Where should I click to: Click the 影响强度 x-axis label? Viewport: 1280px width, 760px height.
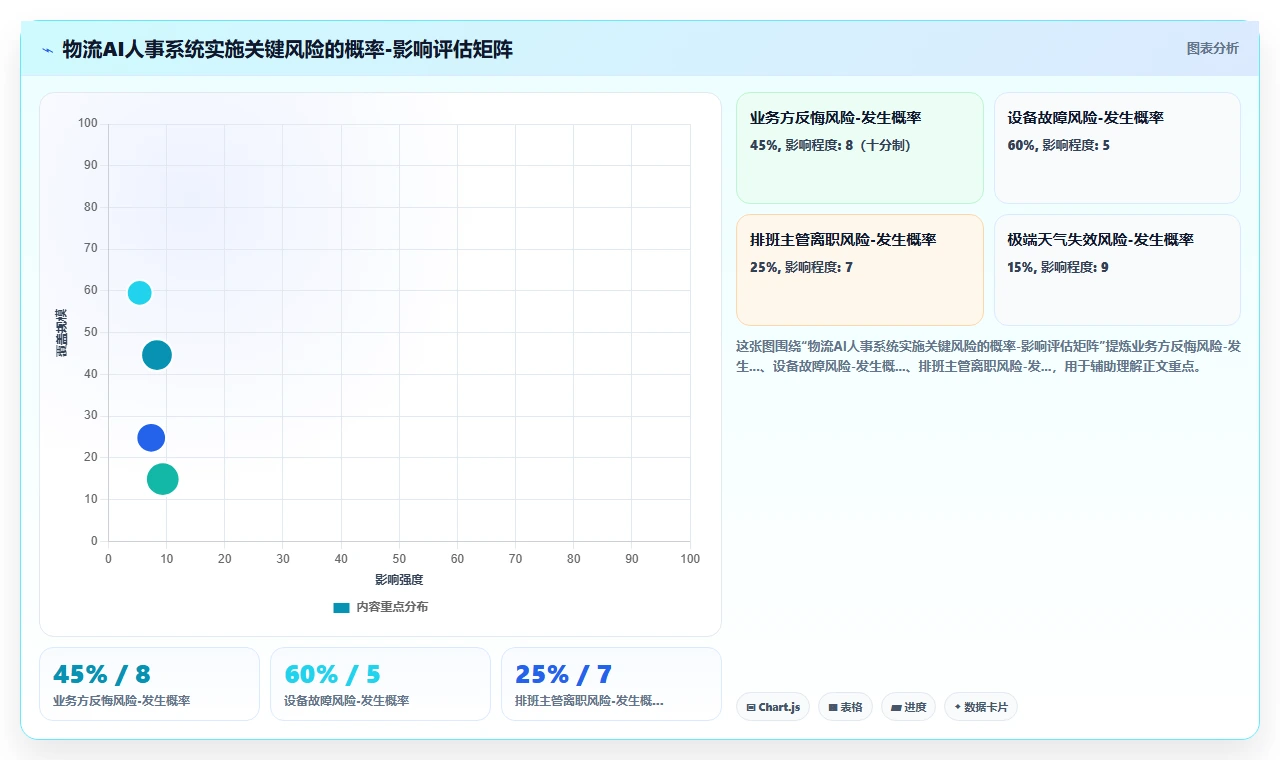pos(399,580)
